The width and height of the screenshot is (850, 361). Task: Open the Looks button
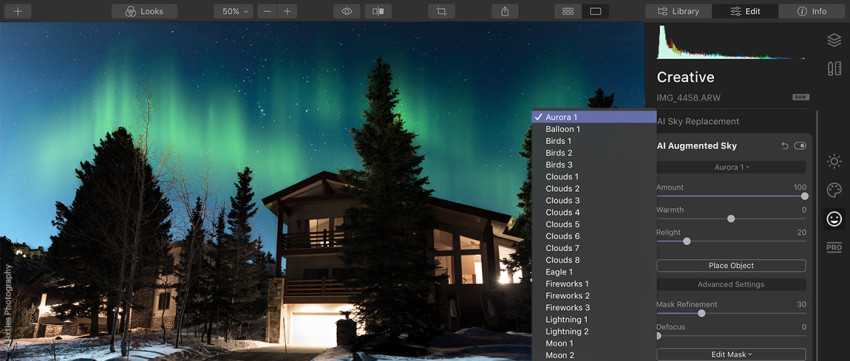145,11
